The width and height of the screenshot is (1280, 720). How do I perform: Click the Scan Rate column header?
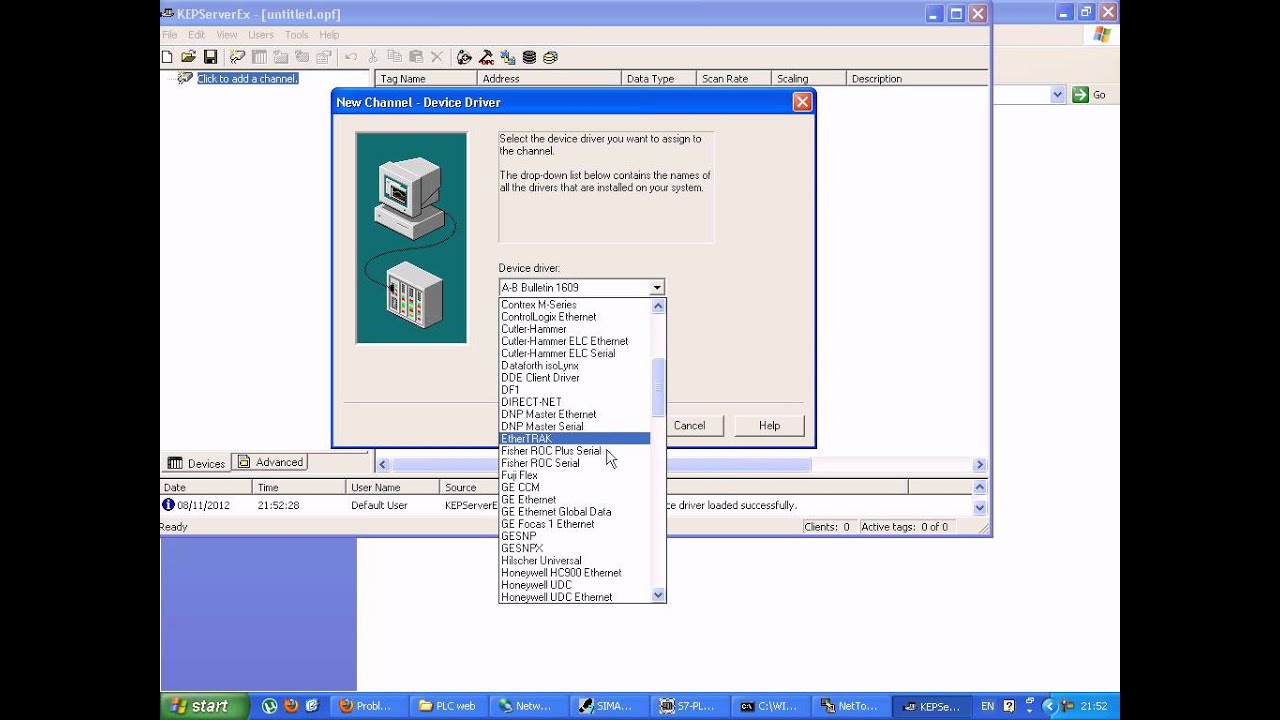(733, 78)
